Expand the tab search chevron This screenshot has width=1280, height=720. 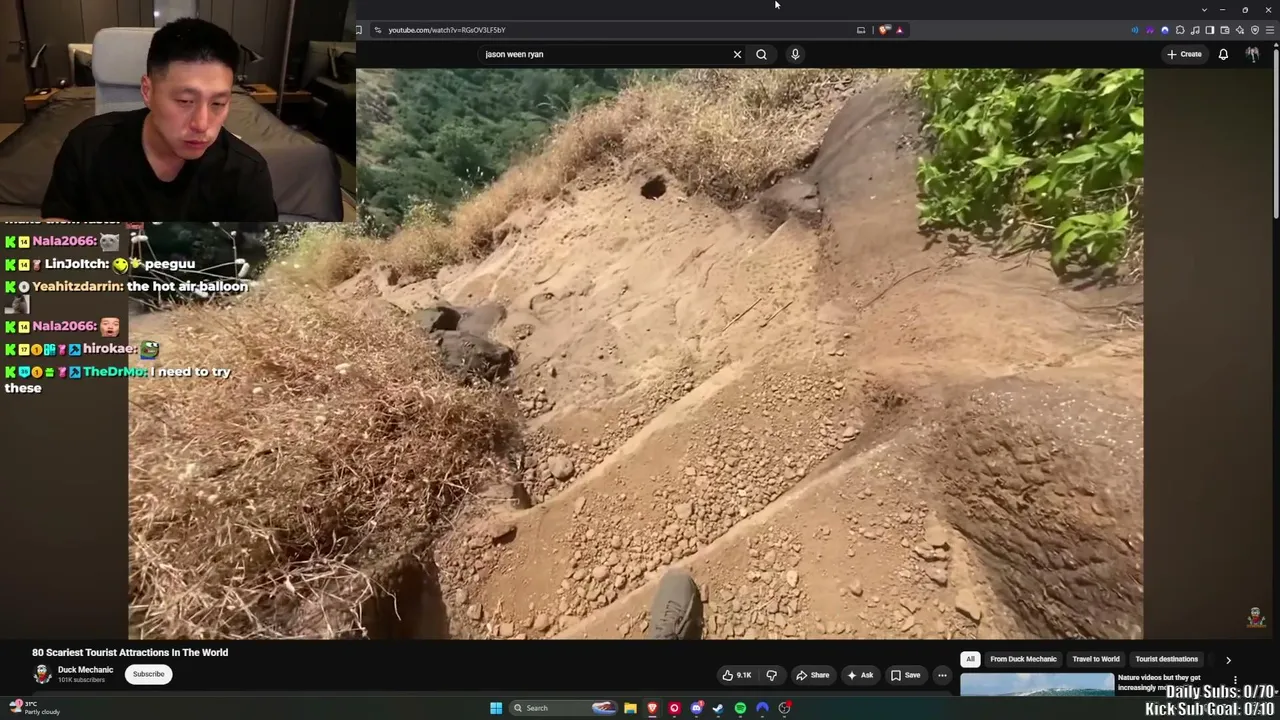[x=1204, y=9]
